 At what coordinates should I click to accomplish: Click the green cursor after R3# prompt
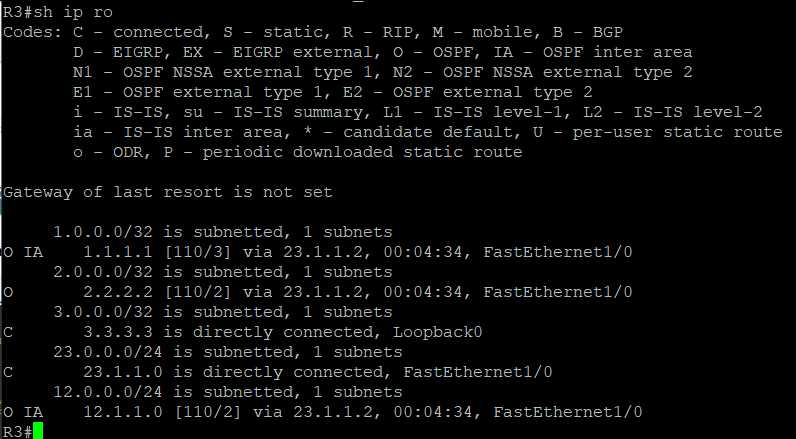[x=38, y=431]
